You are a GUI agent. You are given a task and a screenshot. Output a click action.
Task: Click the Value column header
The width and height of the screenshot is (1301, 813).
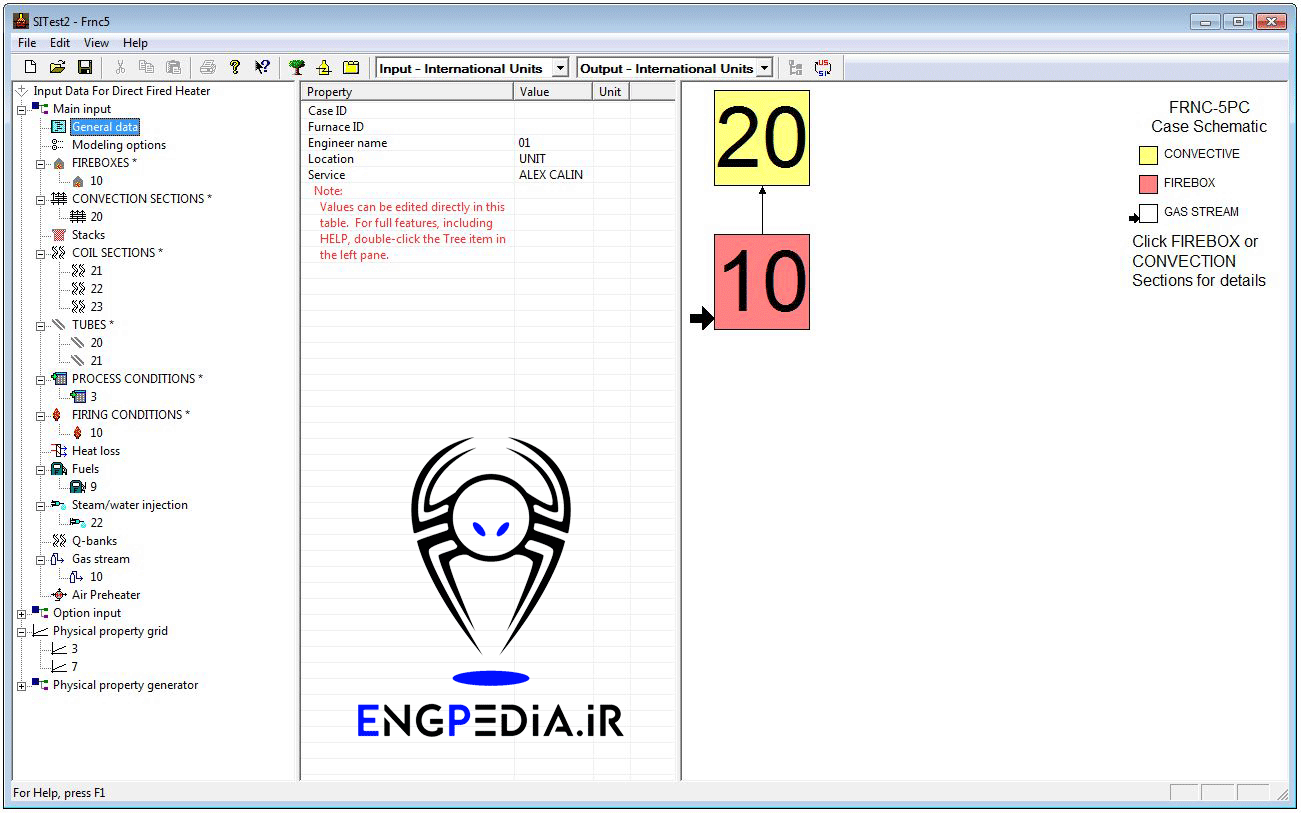[x=553, y=91]
